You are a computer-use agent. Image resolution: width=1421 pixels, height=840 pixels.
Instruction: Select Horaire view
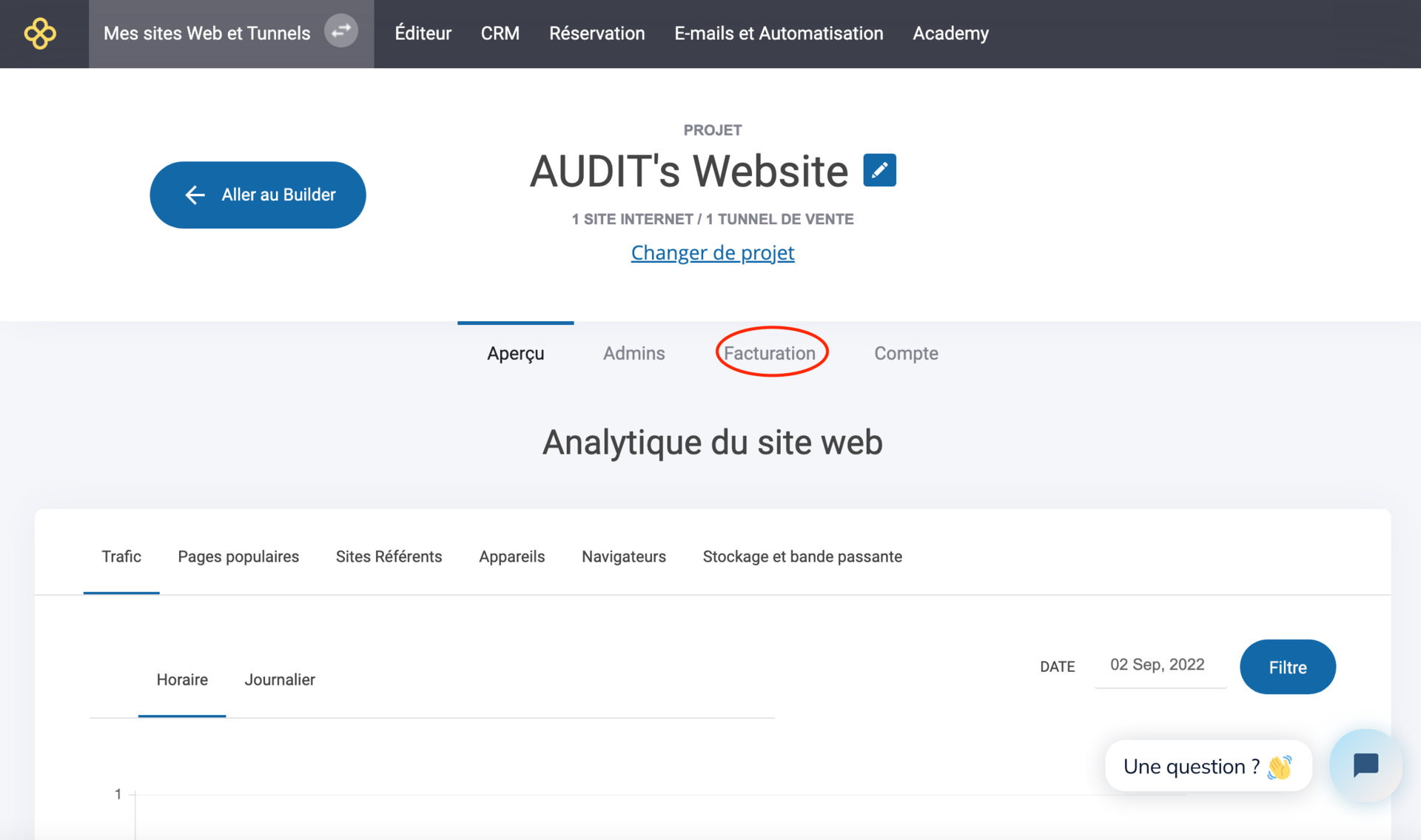pyautogui.click(x=182, y=679)
